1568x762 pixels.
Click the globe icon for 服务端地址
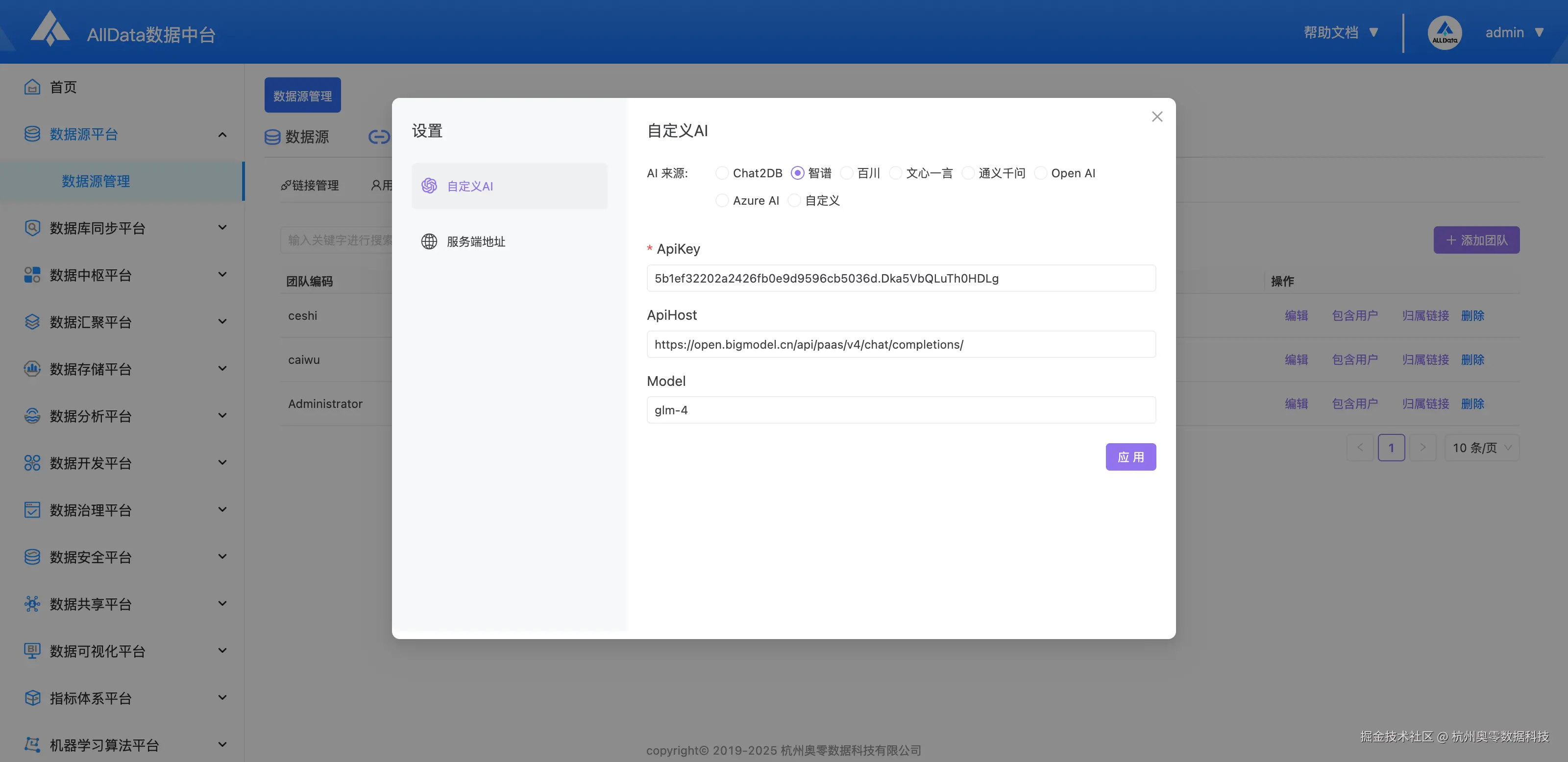429,241
